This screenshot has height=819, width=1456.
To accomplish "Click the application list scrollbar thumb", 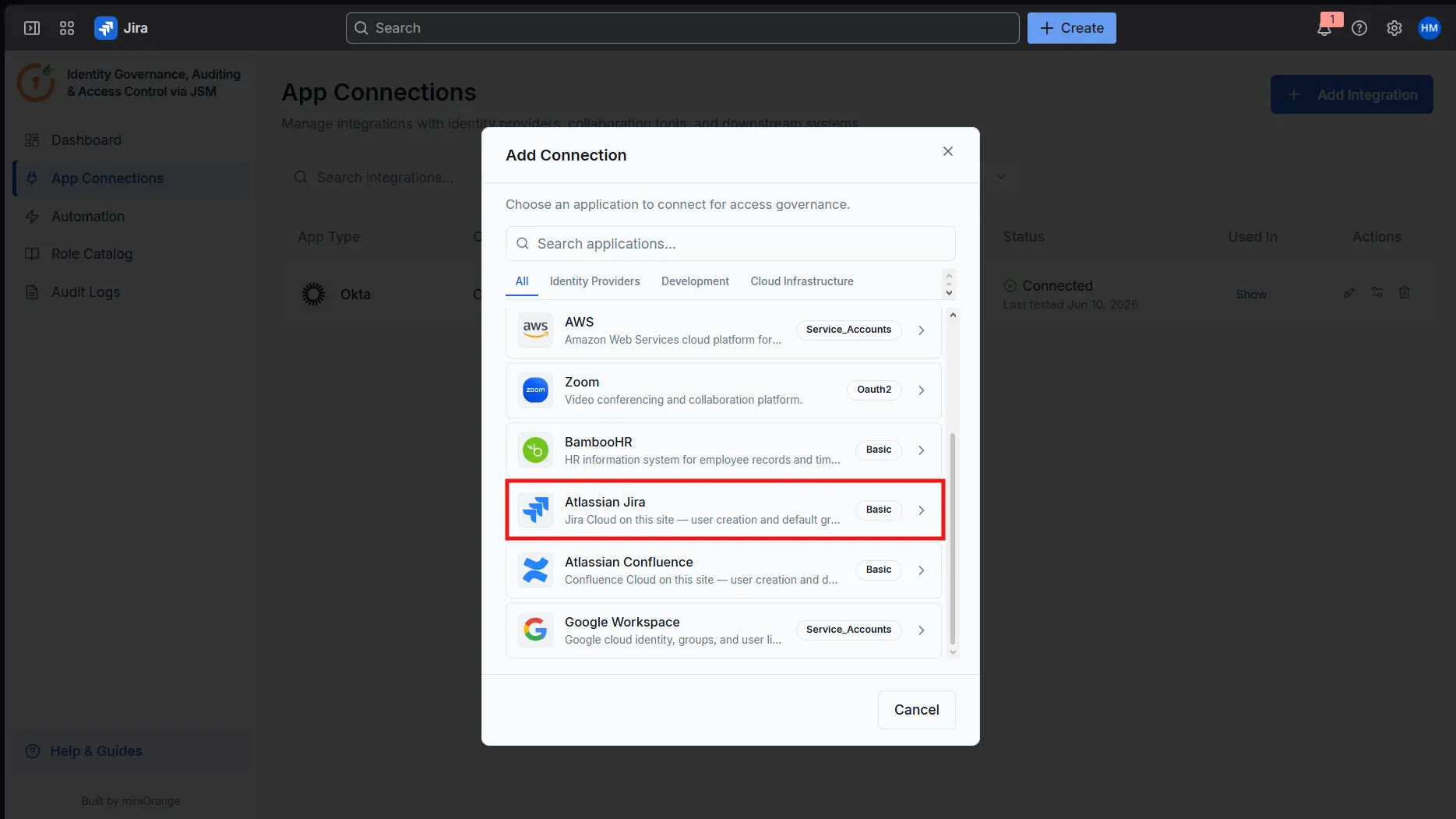I will coord(953,538).
